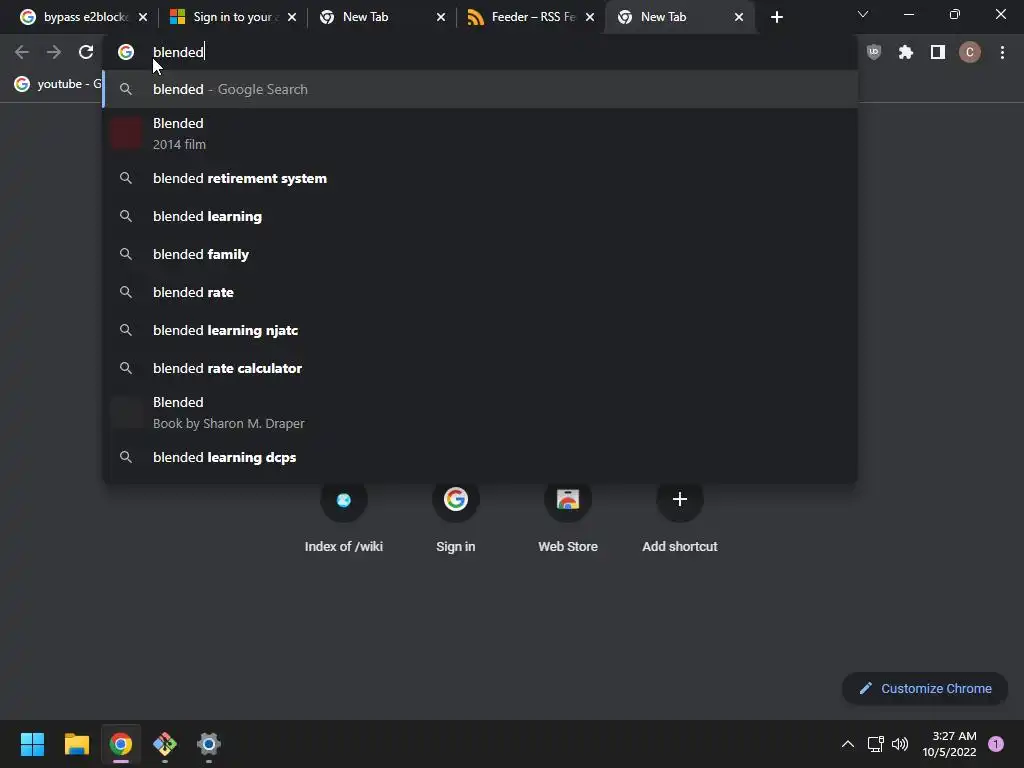Choose blended learning suggestion
The image size is (1024, 768).
480,216
